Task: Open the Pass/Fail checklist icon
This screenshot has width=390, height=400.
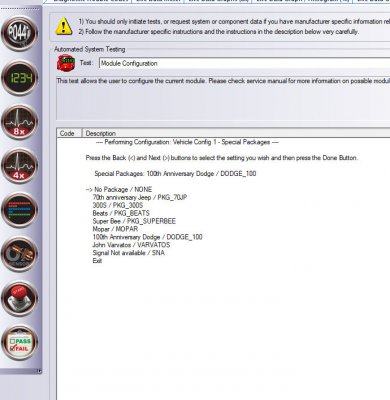Action: pyautogui.click(x=19, y=343)
